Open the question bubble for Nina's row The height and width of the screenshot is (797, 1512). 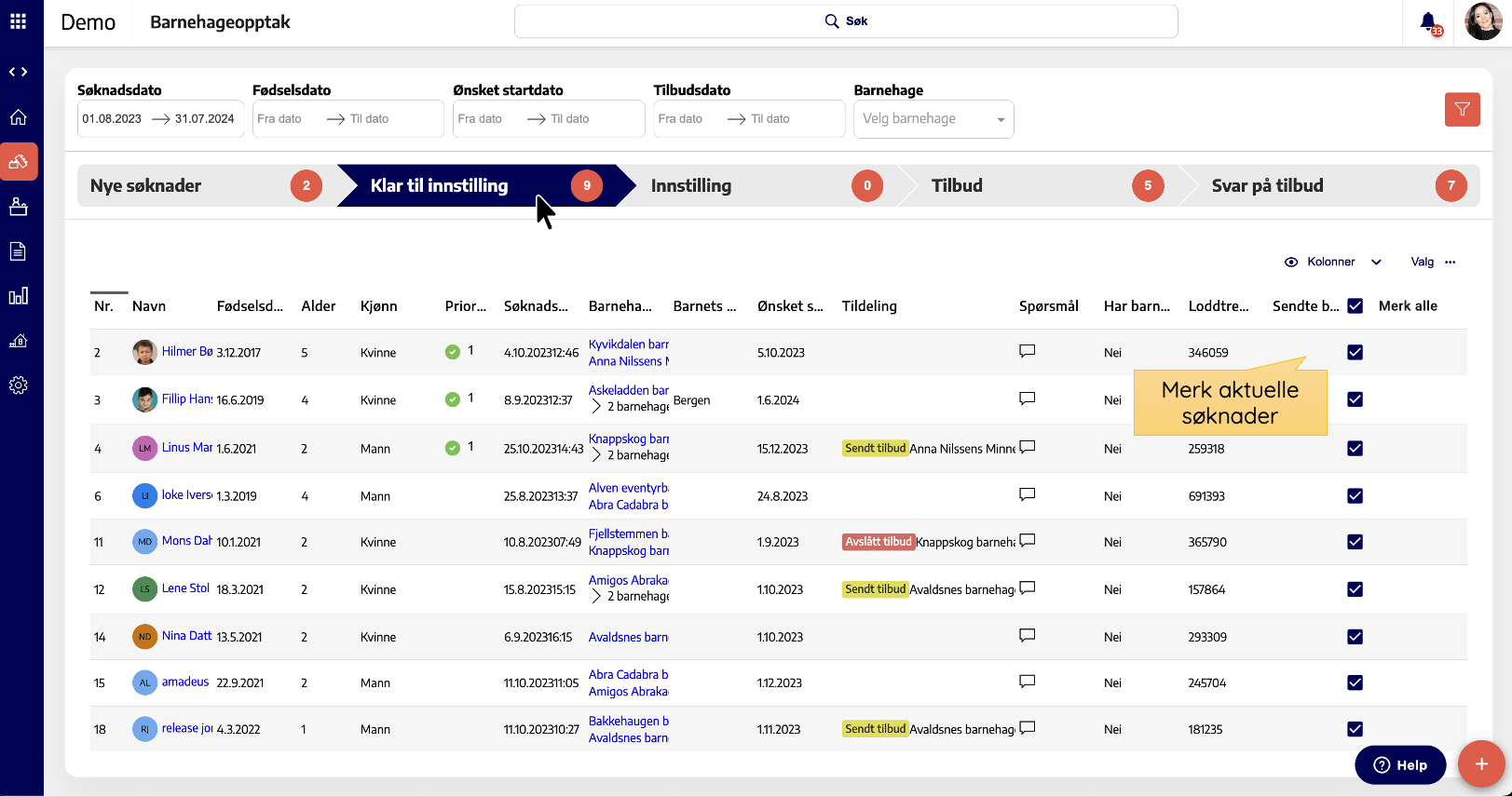pyautogui.click(x=1028, y=635)
